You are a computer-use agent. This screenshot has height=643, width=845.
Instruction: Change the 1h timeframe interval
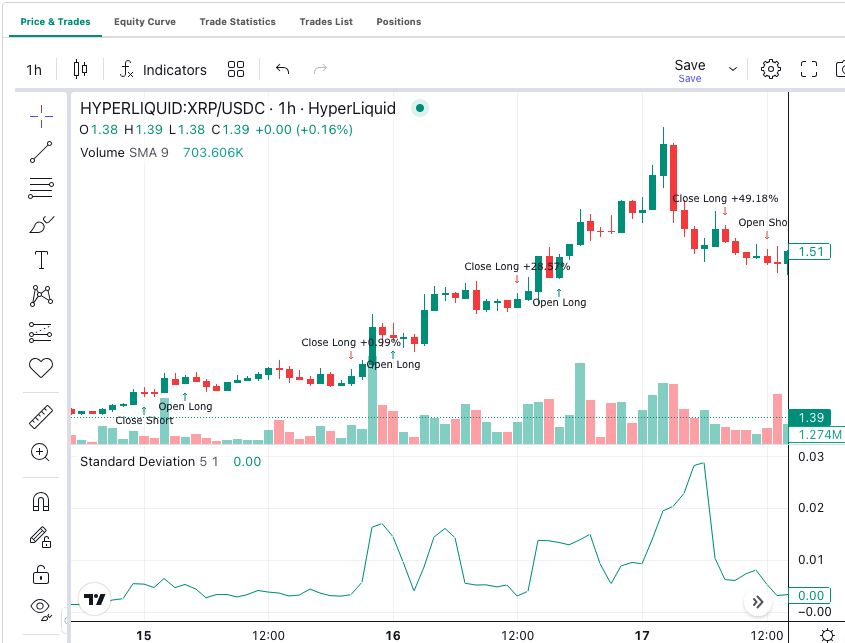tap(34, 70)
